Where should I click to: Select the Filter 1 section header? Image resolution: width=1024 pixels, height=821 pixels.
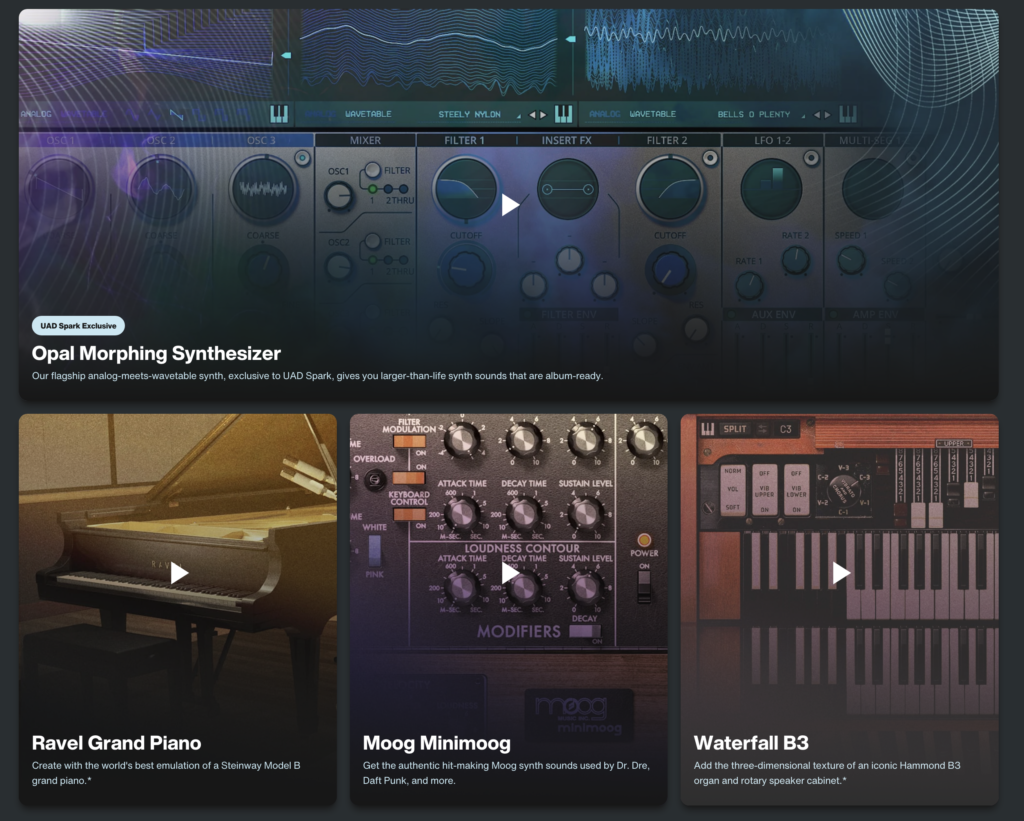pos(465,140)
